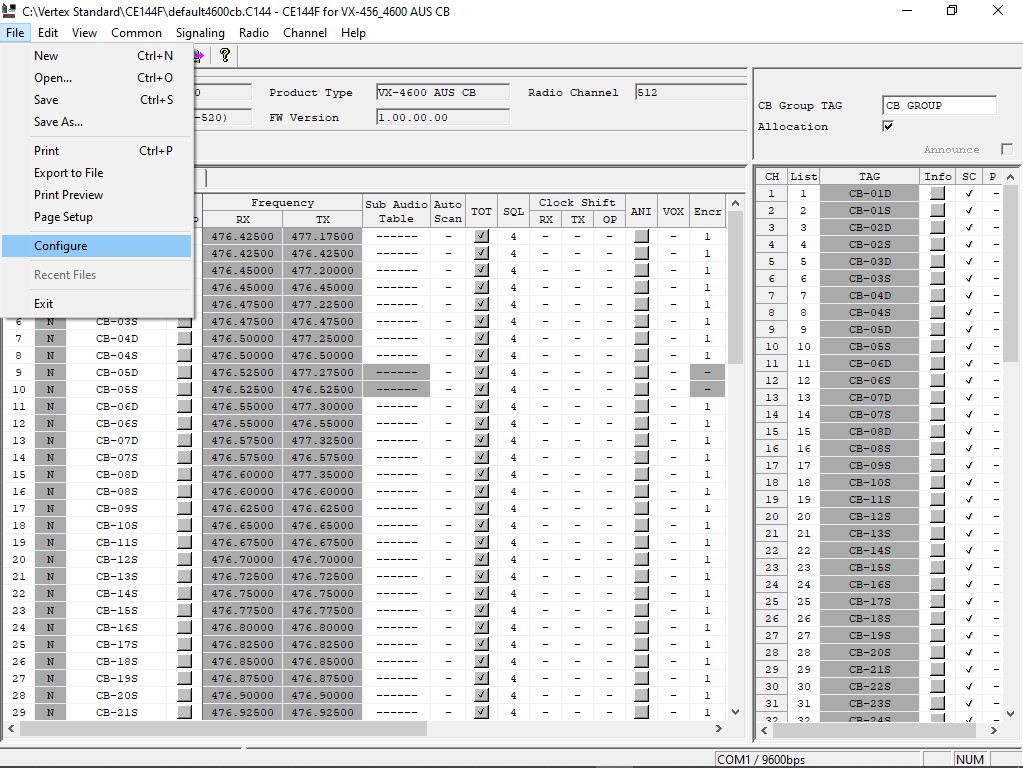
Task: Toggle SC checkmark for CH 16 in group list
Action: click(969, 448)
